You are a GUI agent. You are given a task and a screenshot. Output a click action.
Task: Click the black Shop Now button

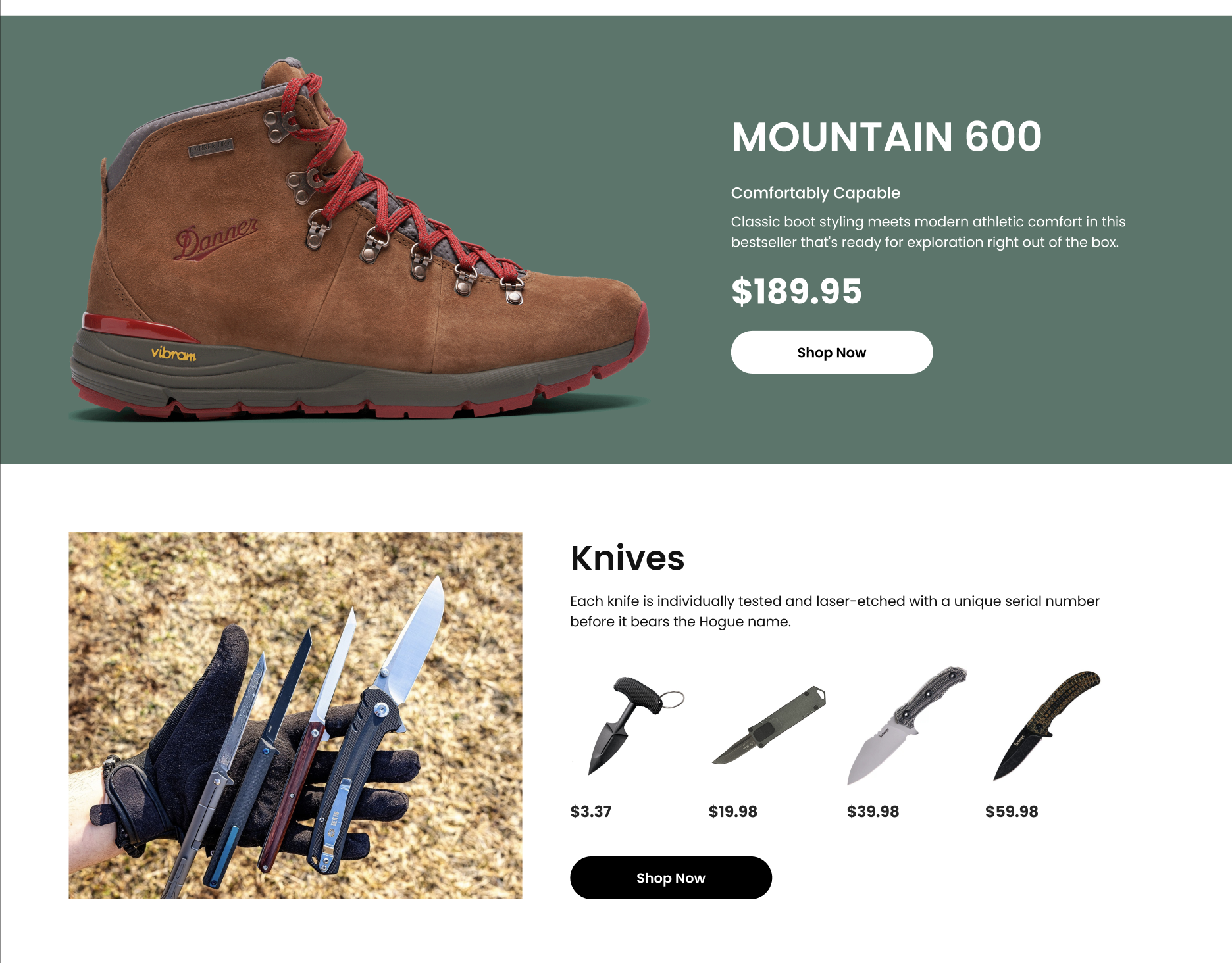[671, 877]
